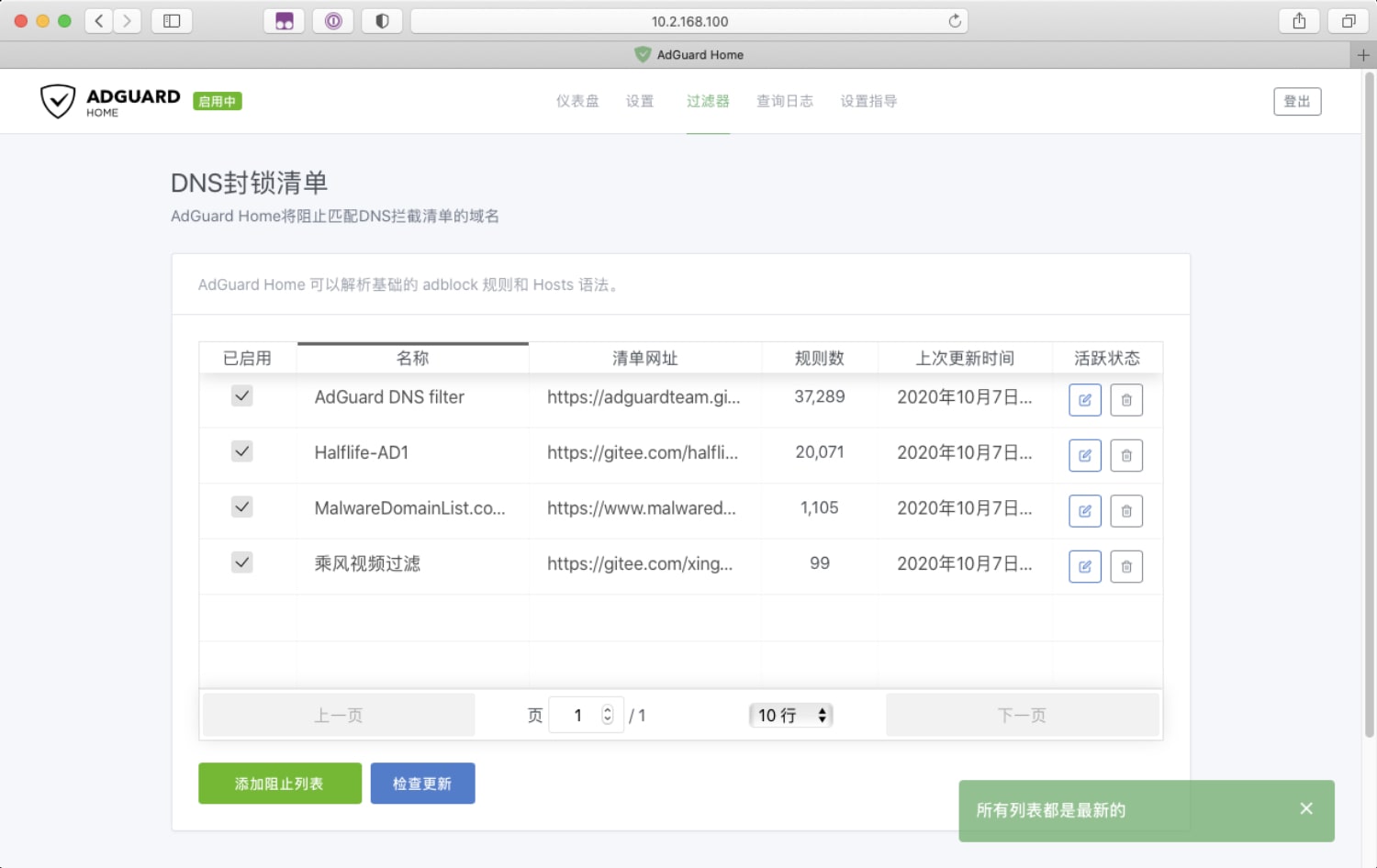
Task: Click the page number stepper up arrow
Action: coord(607,709)
